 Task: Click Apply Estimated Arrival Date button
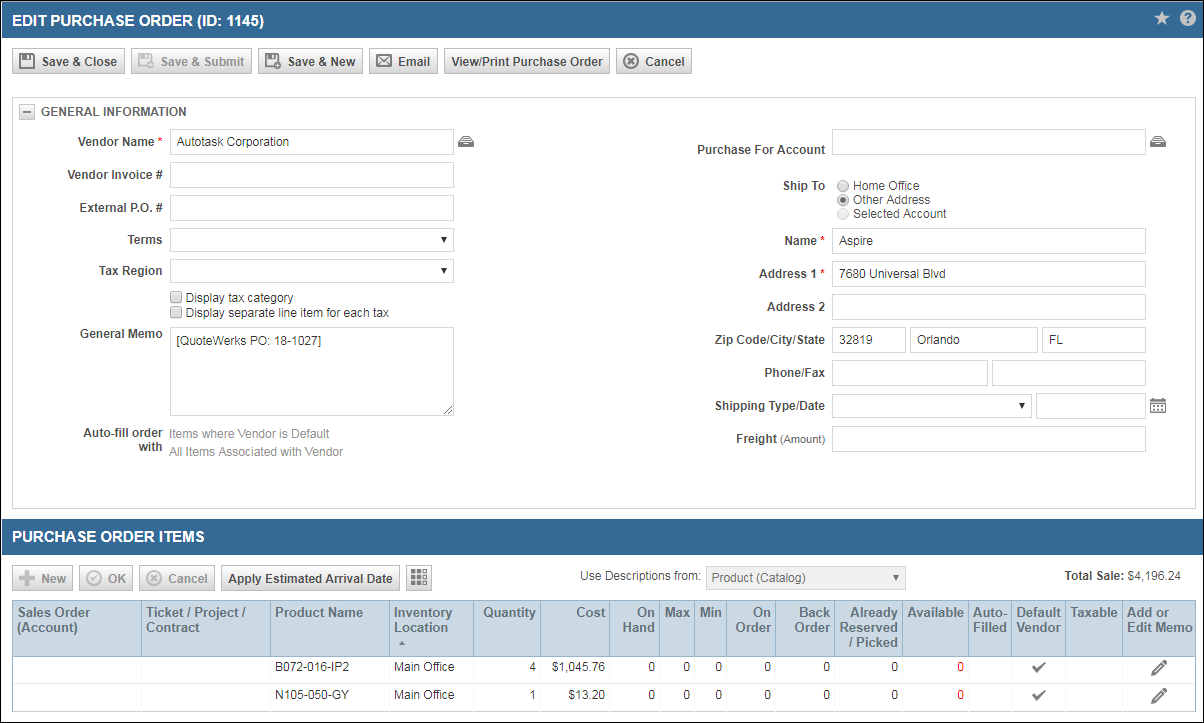click(x=310, y=578)
